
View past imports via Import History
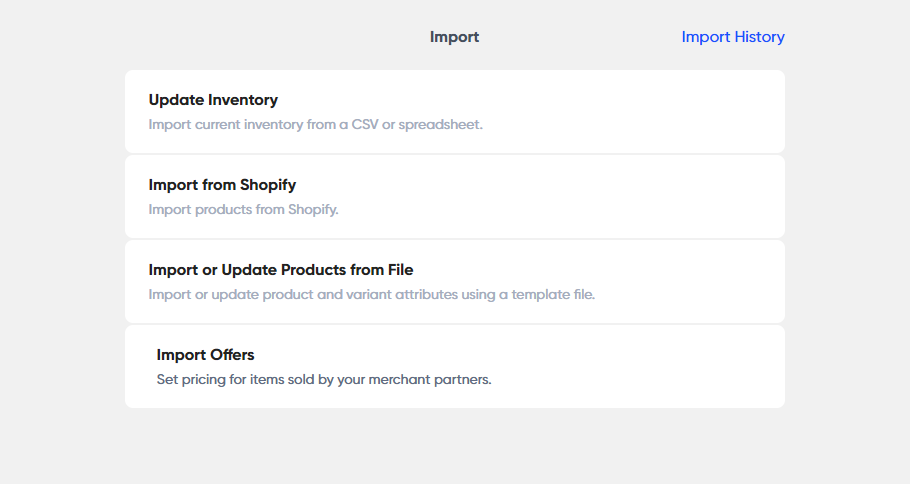[732, 37]
